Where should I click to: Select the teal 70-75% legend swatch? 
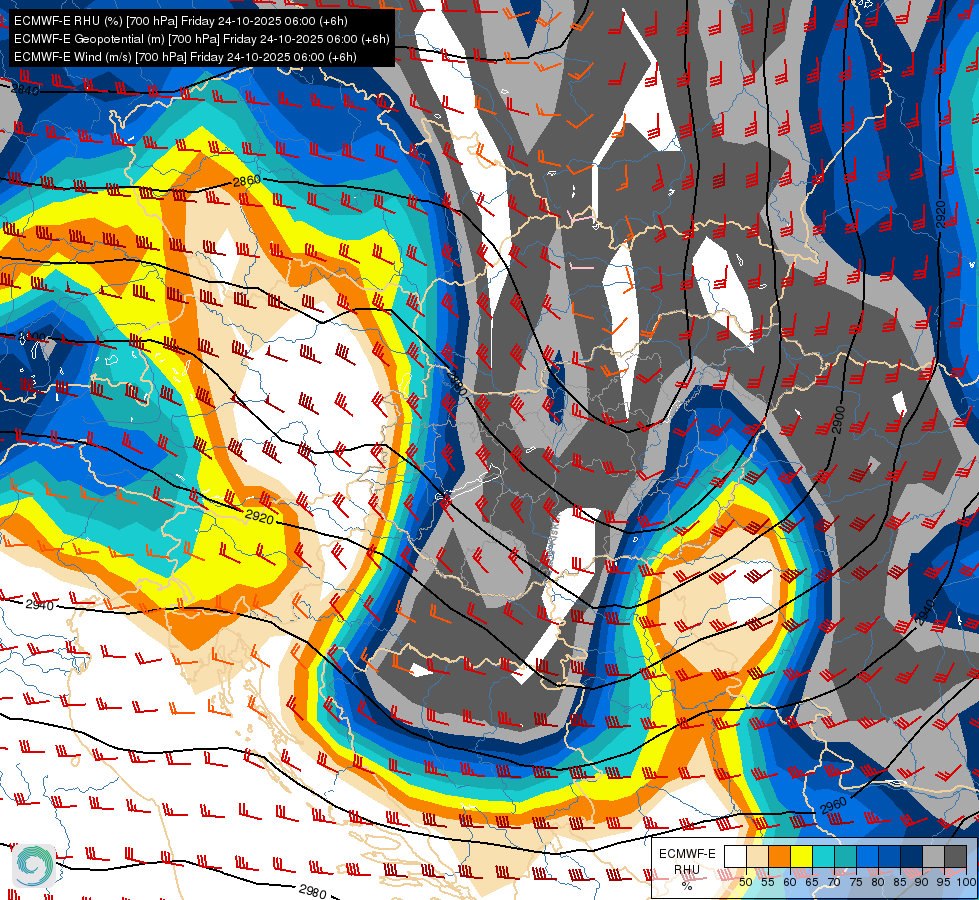845,856
